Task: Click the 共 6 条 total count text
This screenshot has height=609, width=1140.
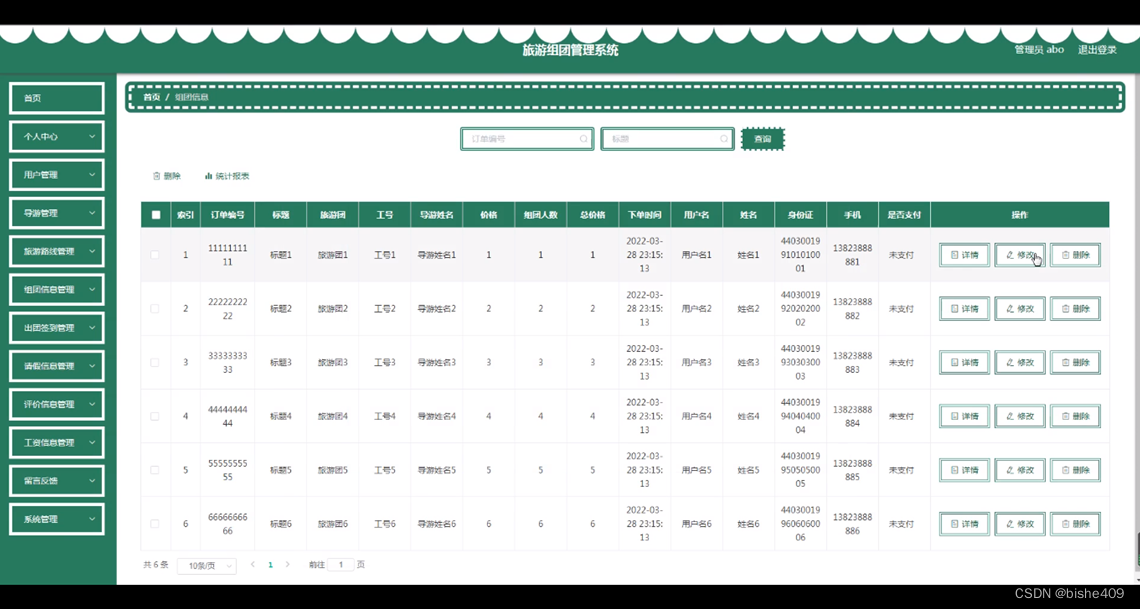Action: pos(156,565)
